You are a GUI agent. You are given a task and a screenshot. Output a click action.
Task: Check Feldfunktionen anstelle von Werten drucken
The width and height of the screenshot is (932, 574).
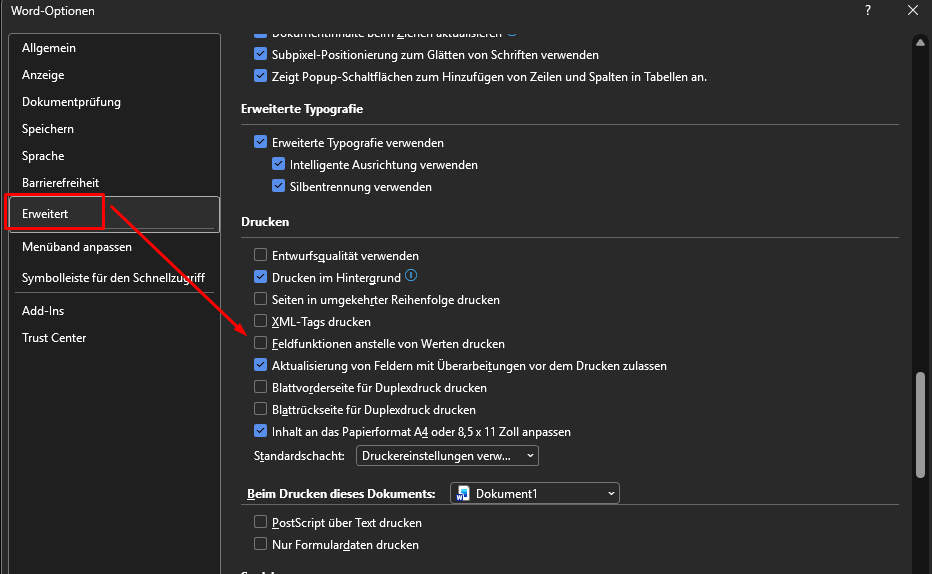260,343
